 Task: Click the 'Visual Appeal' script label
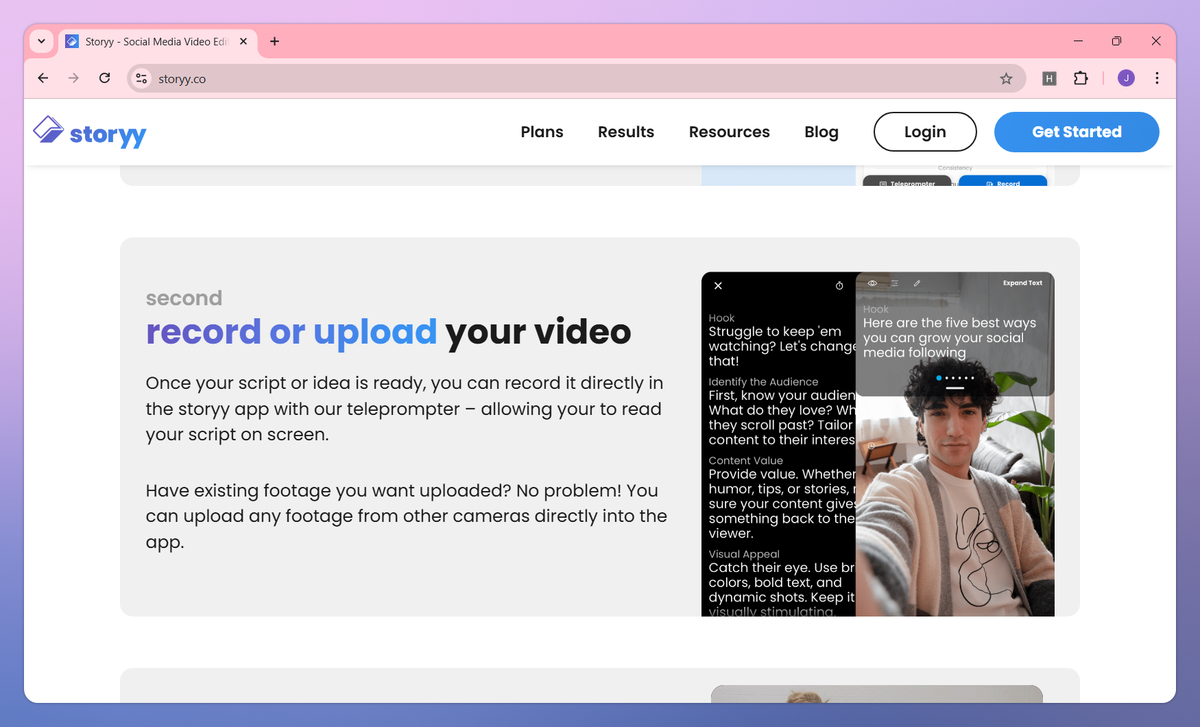tap(744, 554)
